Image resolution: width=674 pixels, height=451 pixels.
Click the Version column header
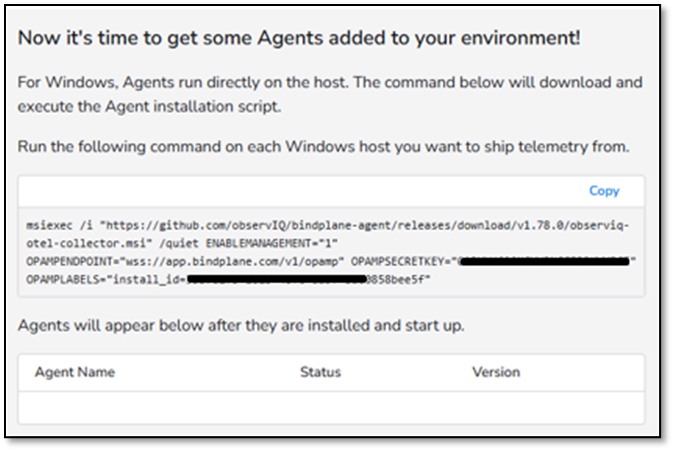[496, 372]
